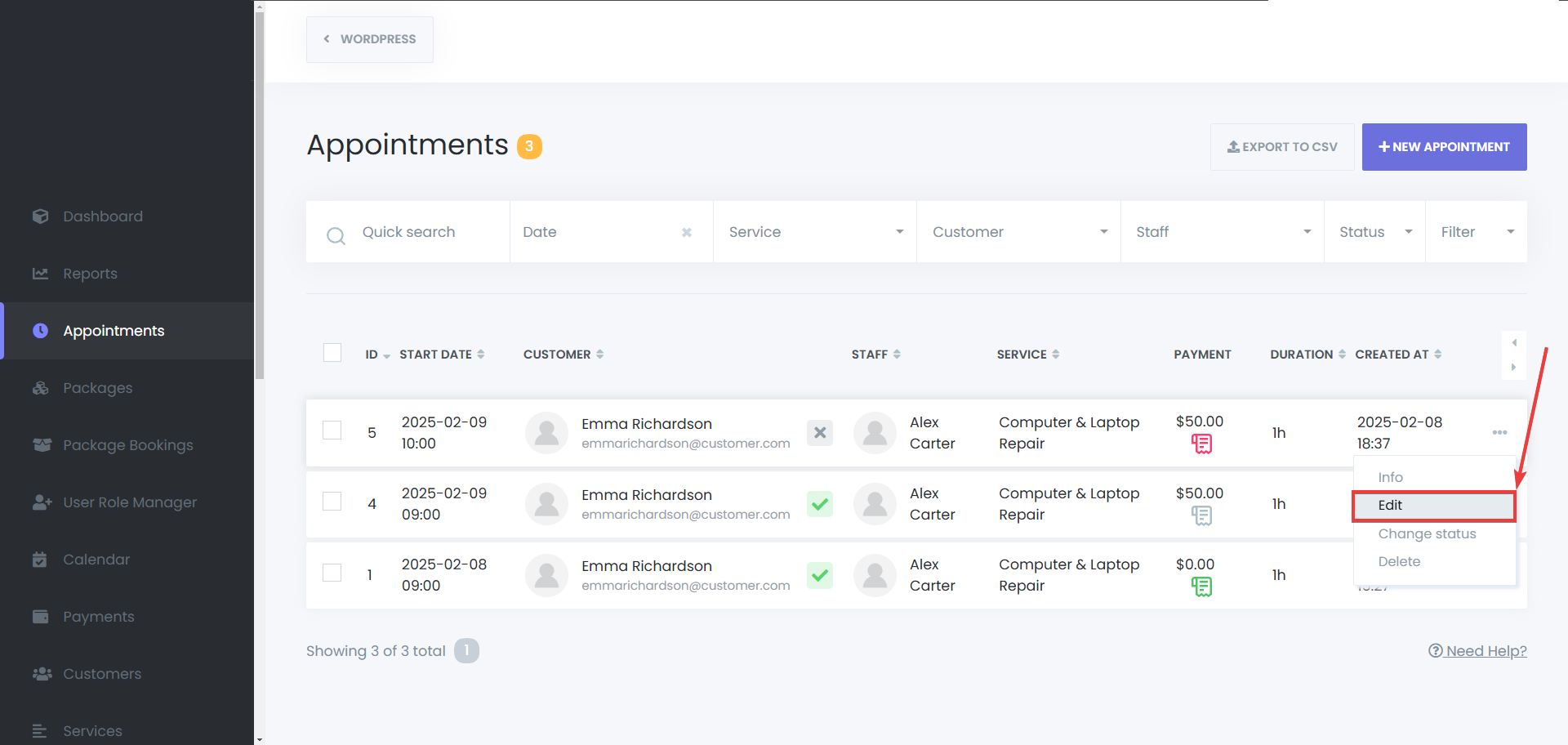
Task: Tick the select-all checkbox in table header
Action: point(332,353)
